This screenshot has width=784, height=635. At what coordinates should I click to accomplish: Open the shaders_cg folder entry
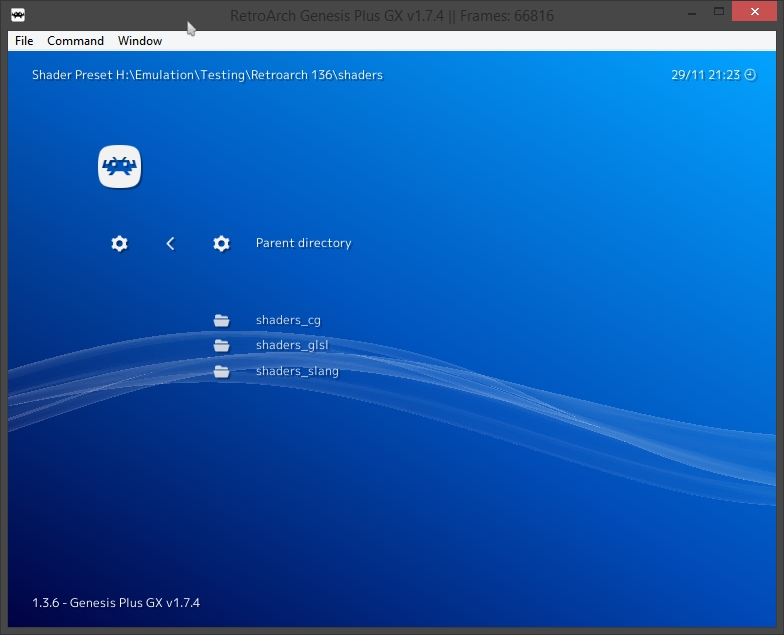[x=288, y=320]
